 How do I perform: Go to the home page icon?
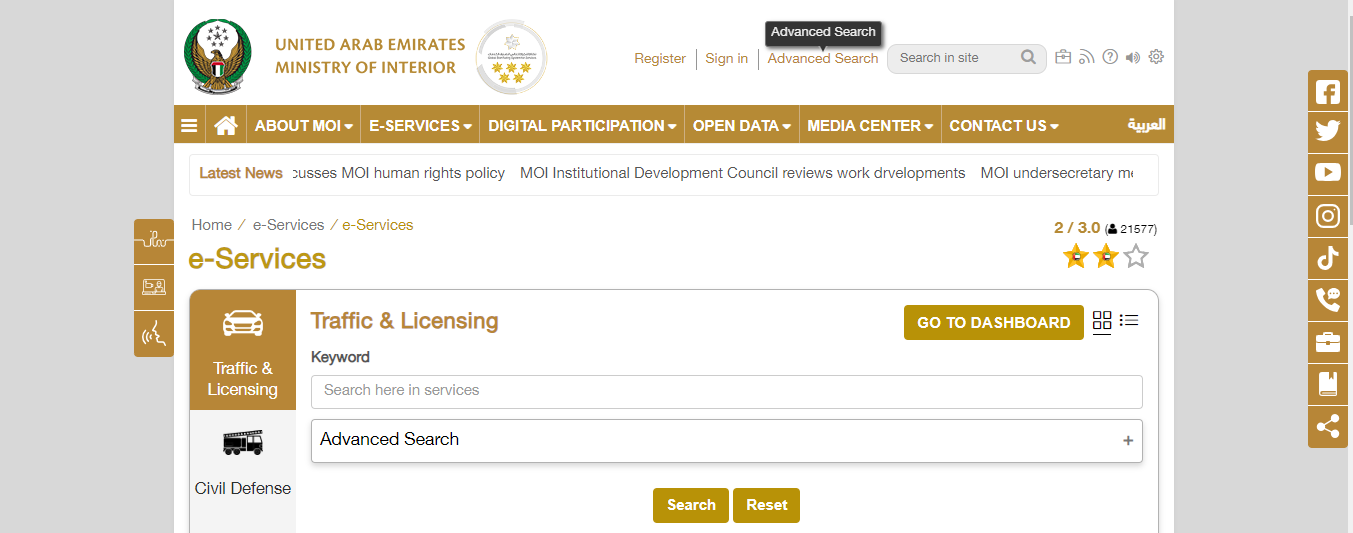click(x=226, y=125)
